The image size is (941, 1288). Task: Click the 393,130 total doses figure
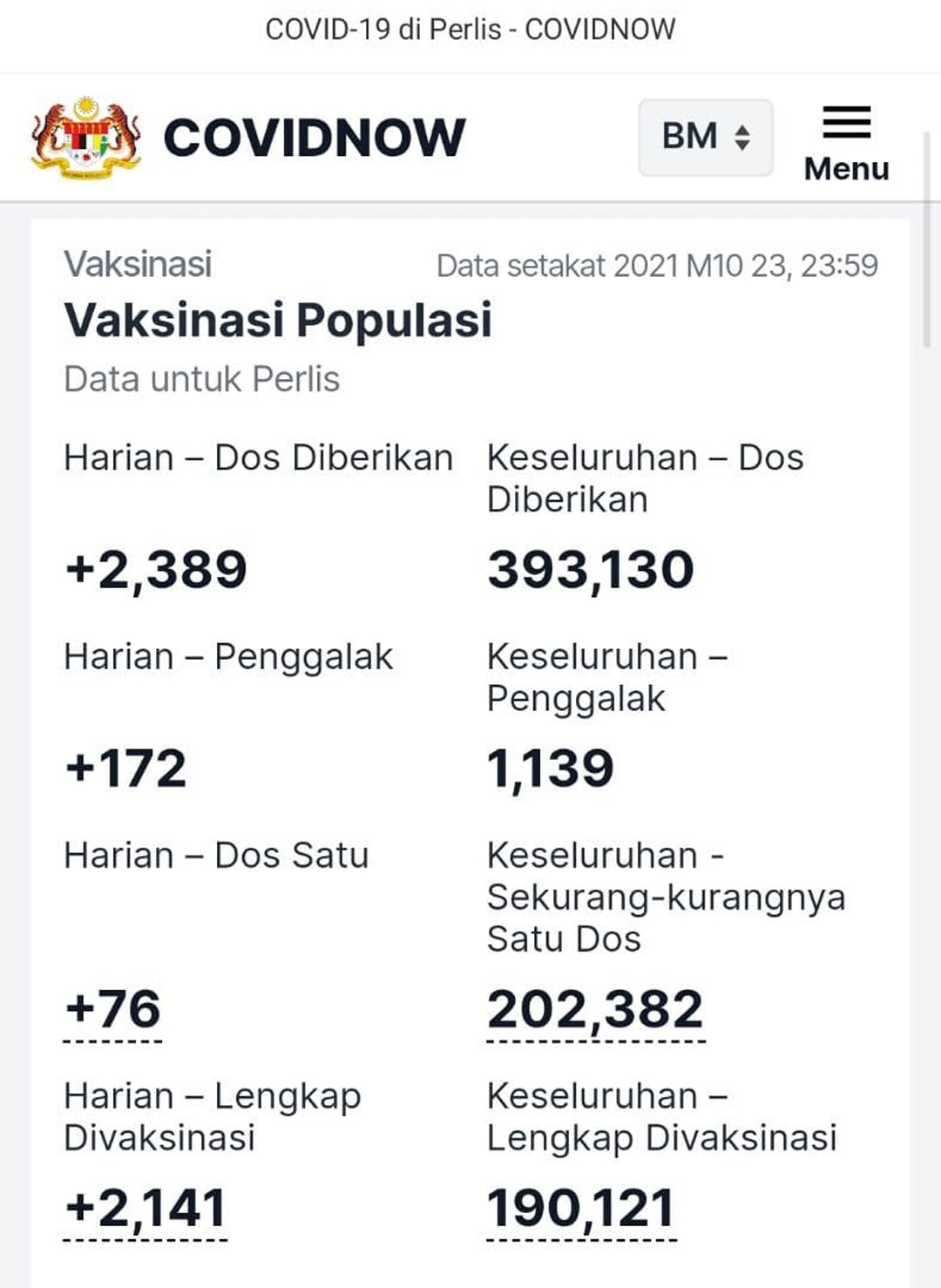[591, 570]
